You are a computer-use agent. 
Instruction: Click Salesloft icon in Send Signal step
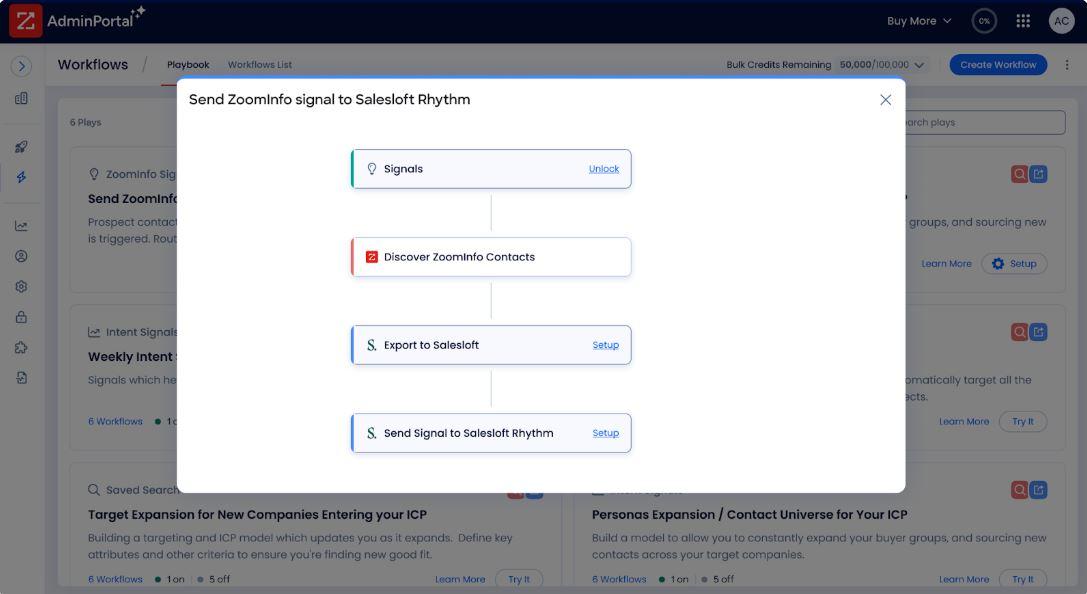point(372,433)
